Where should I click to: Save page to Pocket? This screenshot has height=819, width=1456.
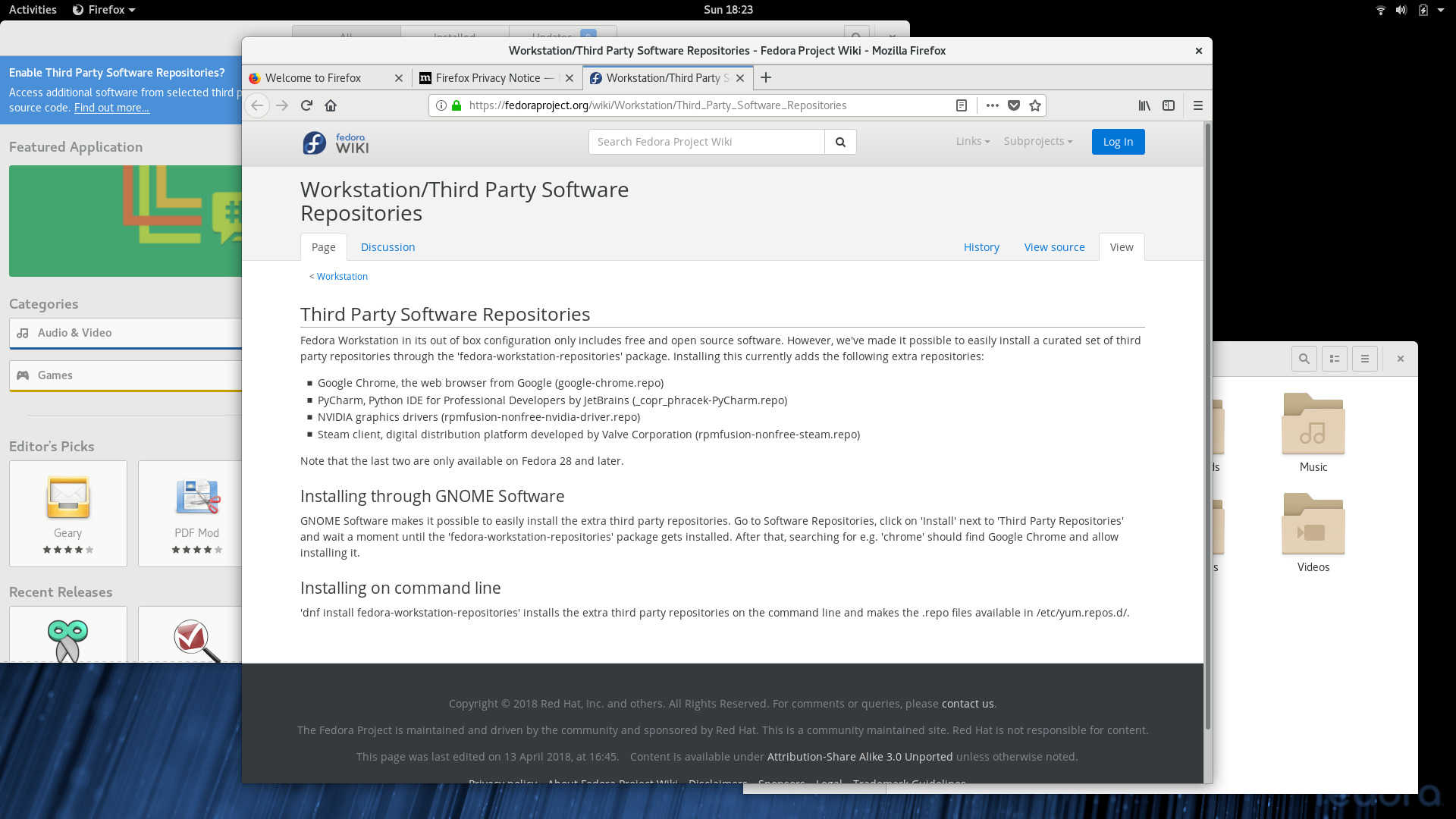point(1014,105)
